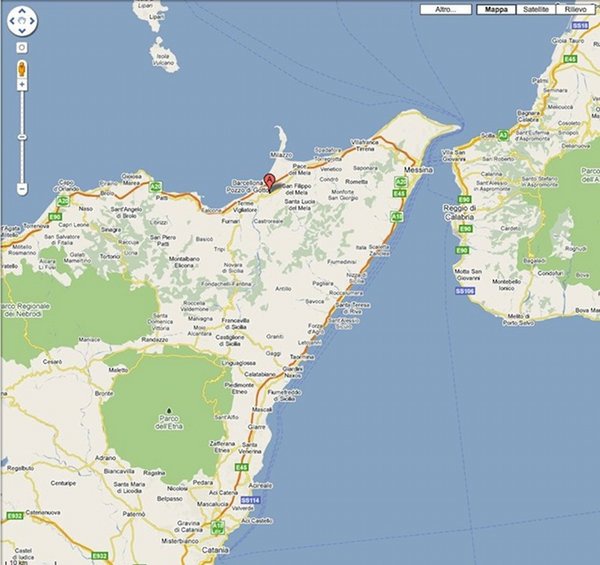Image resolution: width=600 pixels, height=565 pixels.
Task: Click the Isola Vulcano label
Action: point(165,59)
